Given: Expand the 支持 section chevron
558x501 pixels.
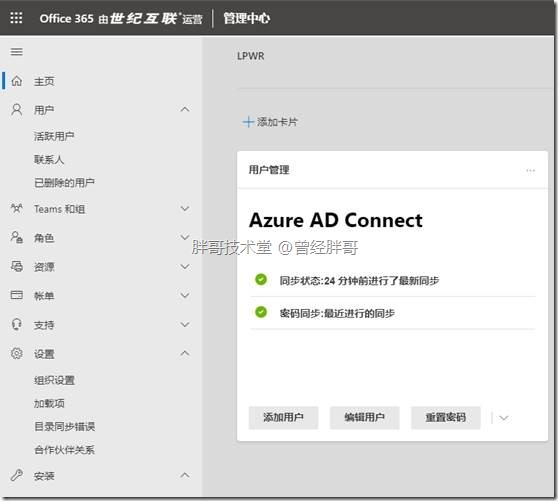Looking at the screenshot, I should coord(185,324).
